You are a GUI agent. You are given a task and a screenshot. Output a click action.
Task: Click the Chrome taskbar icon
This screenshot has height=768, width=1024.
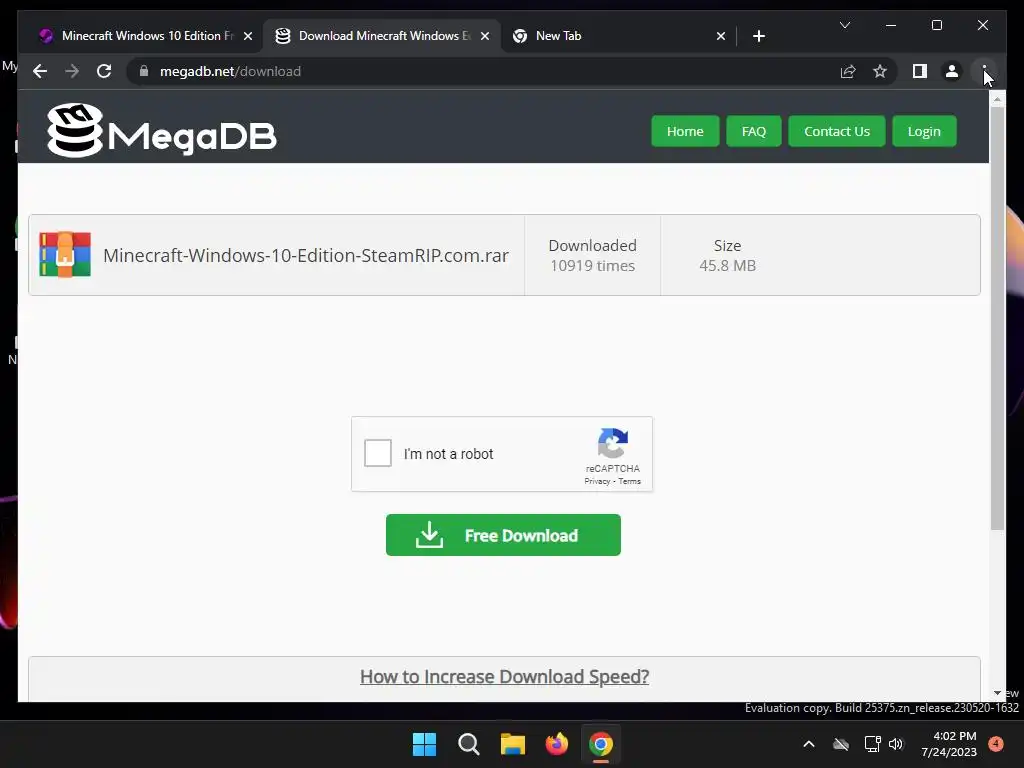601,744
